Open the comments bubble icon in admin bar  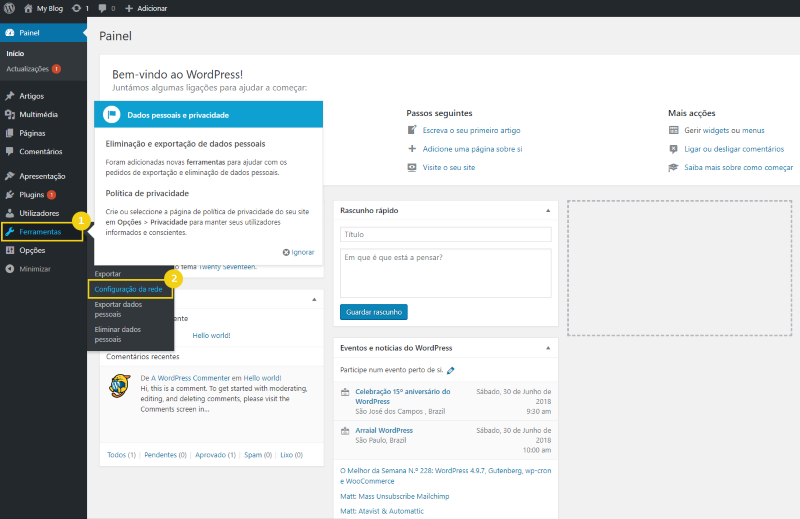coord(103,8)
